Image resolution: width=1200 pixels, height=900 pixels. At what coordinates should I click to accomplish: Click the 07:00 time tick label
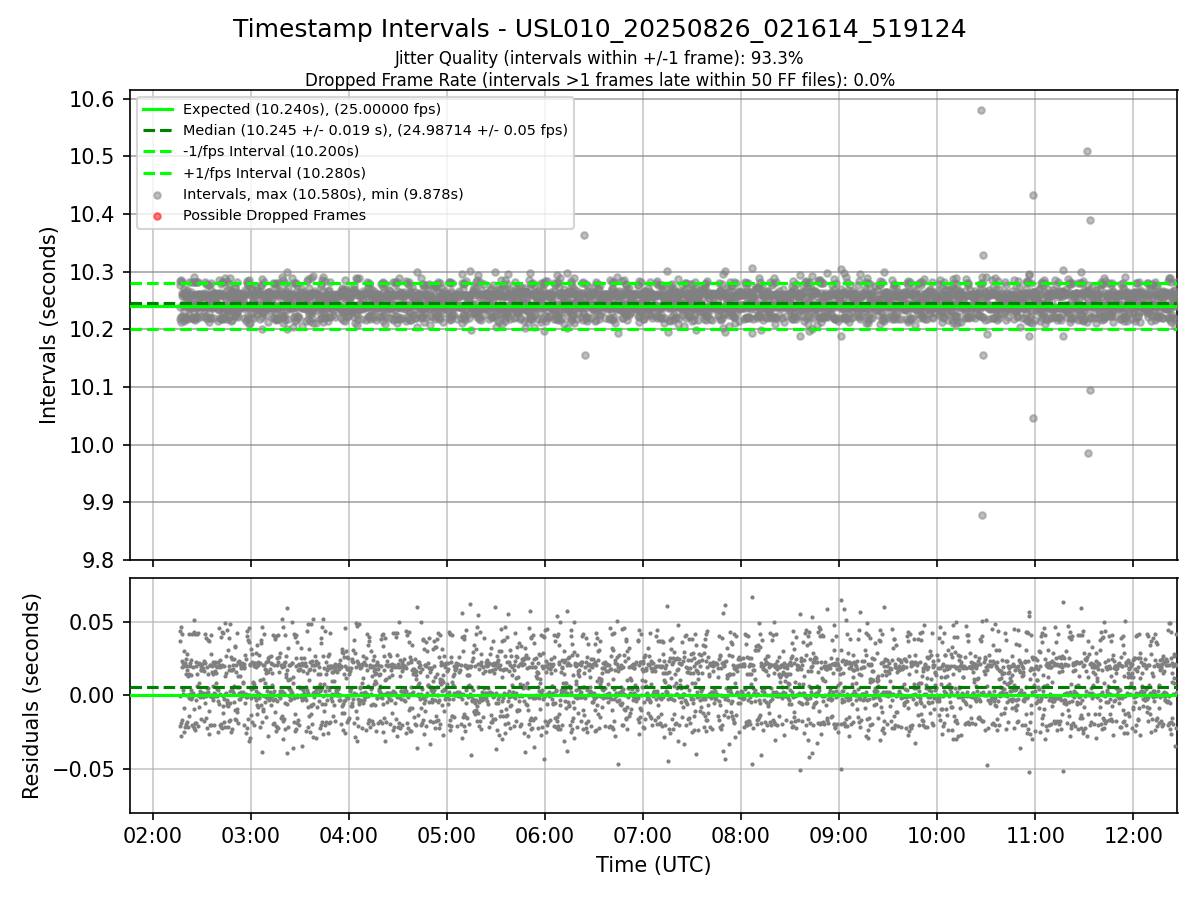[x=643, y=834]
